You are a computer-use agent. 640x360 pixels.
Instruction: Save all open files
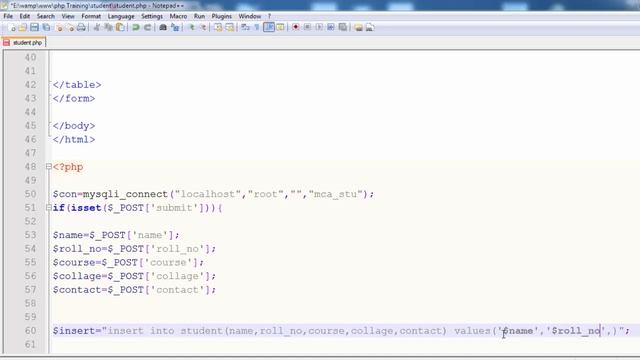pos(46,27)
